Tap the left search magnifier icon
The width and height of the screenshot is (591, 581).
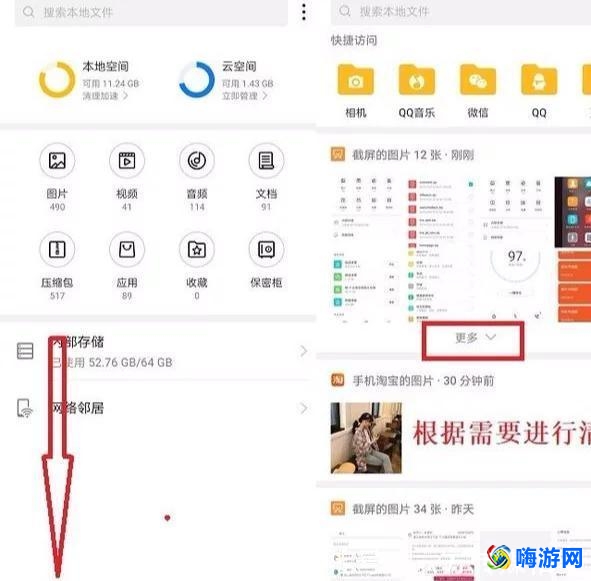28,12
